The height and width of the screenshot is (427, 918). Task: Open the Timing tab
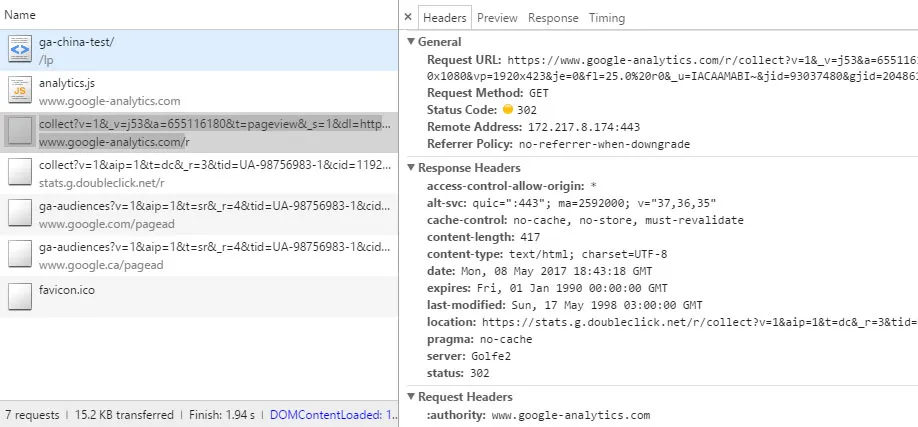[x=607, y=18]
